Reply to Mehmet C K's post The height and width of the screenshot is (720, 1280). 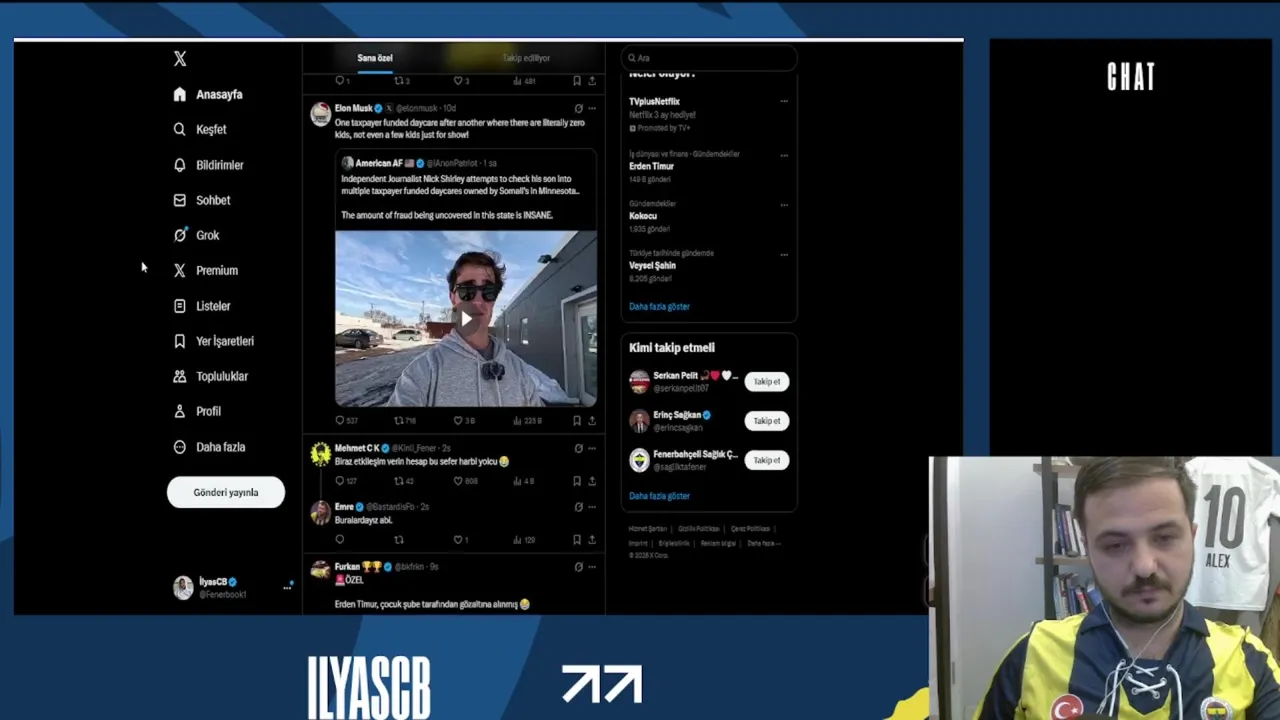tap(346, 481)
